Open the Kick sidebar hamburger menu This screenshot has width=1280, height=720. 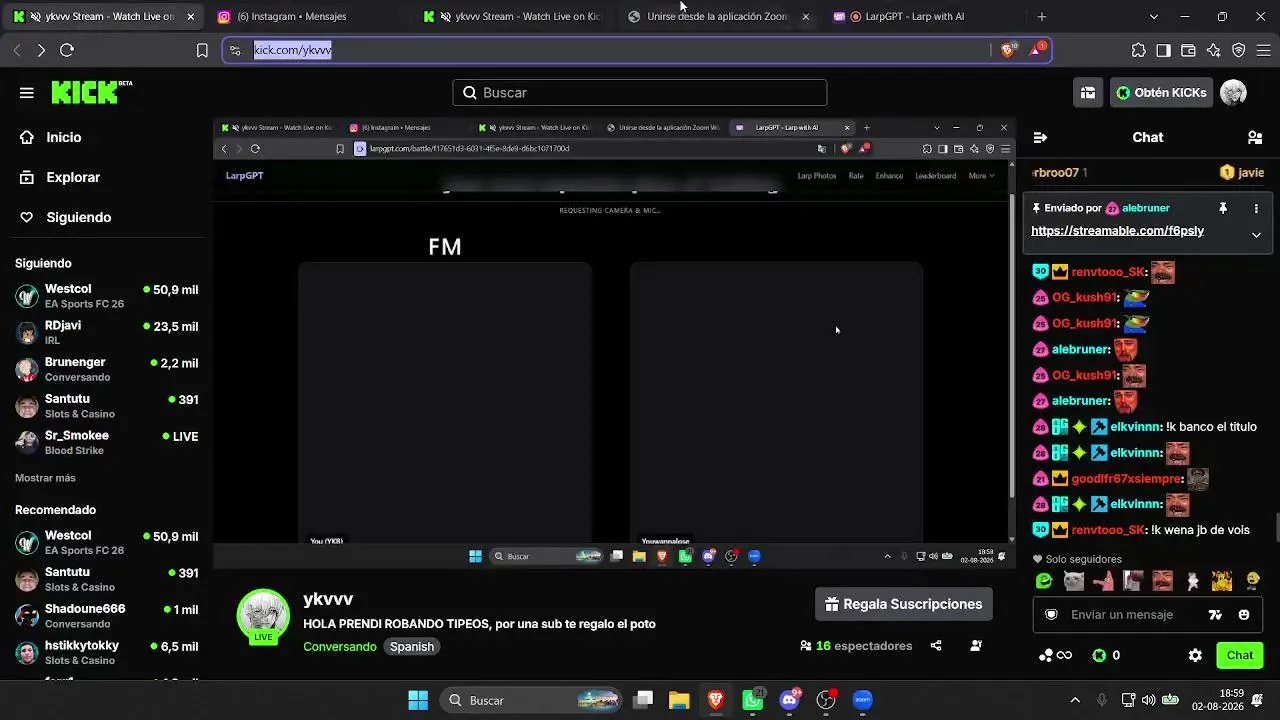27,93
